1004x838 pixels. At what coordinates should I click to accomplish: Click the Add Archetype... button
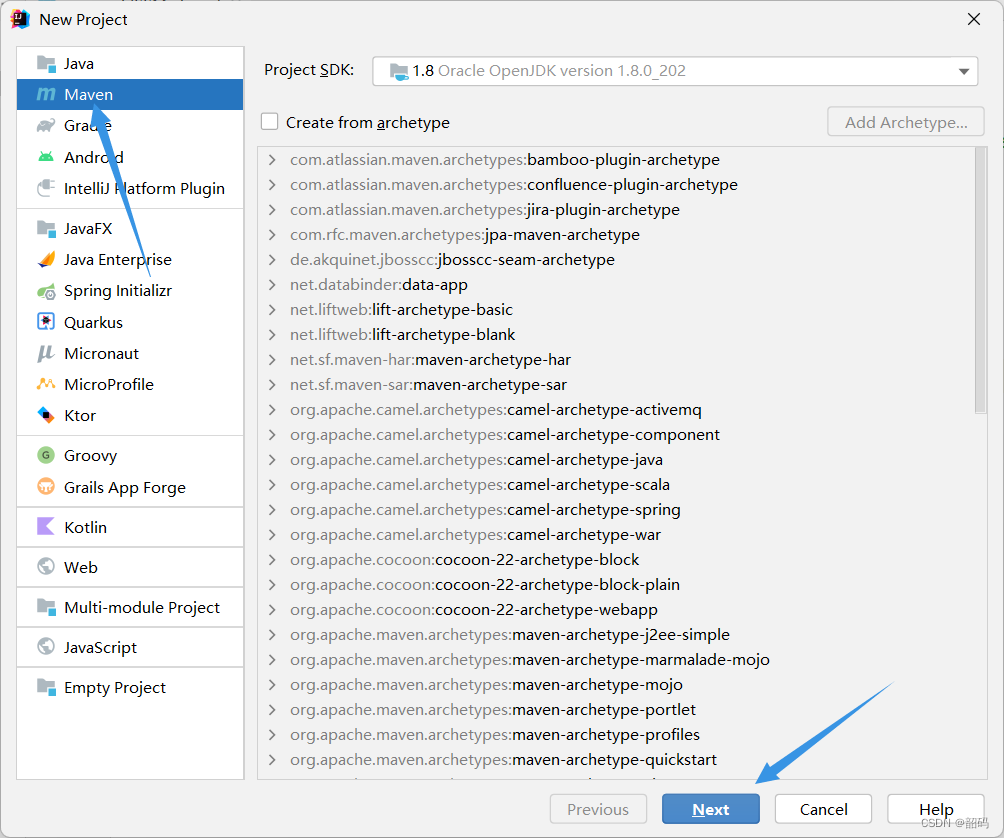click(x=906, y=122)
